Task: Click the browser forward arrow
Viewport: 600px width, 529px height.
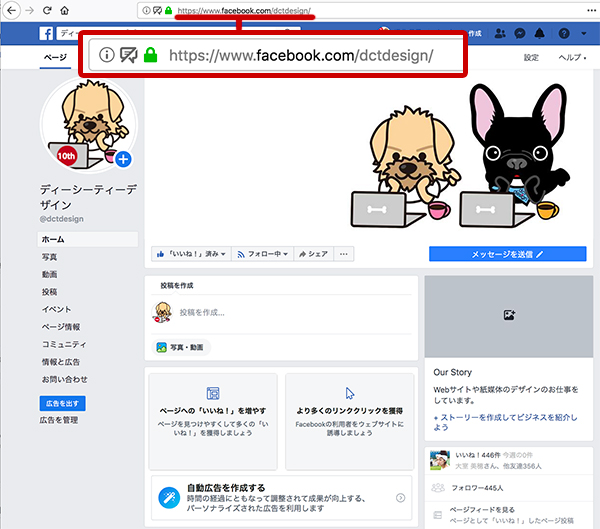Action: 29,10
